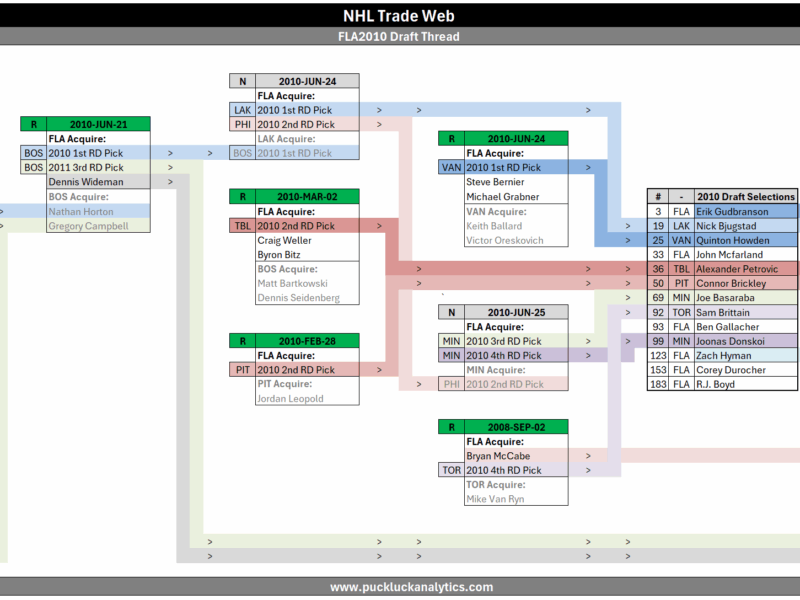Select pick number 183 in draft table
This screenshot has width=800, height=600.
658,384
